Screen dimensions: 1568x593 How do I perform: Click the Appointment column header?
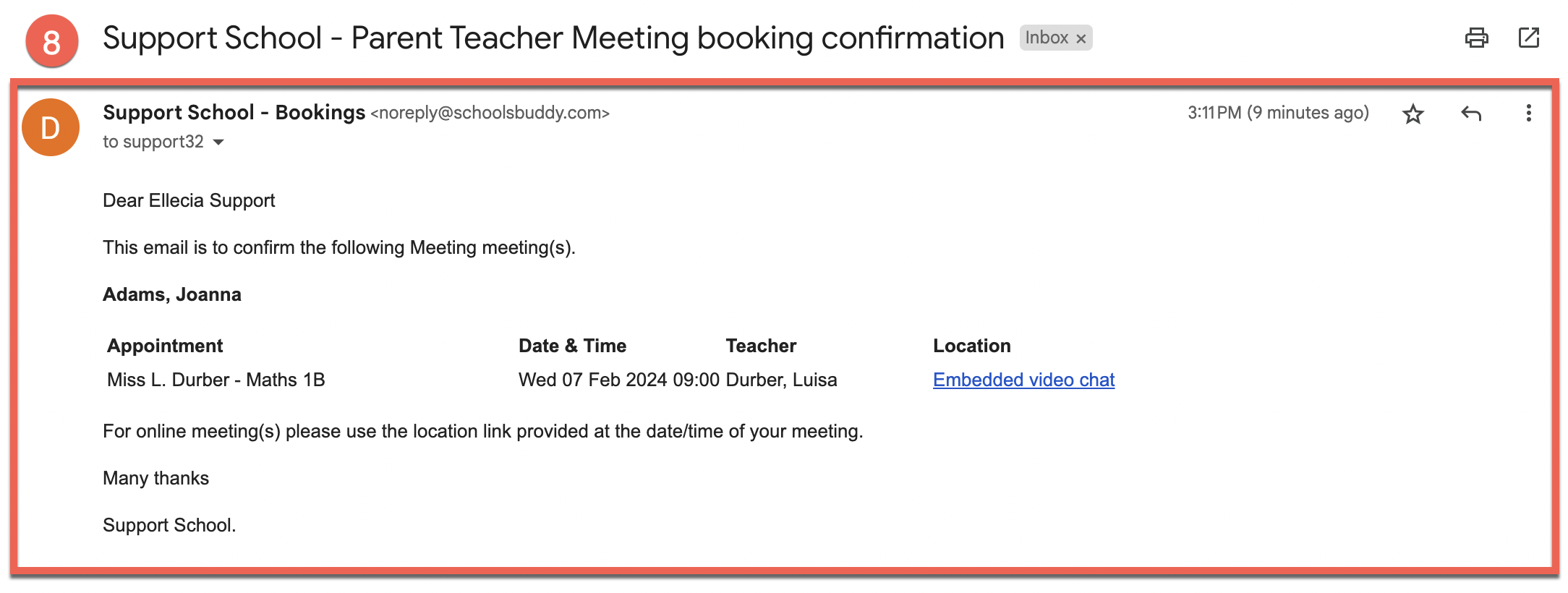click(x=165, y=346)
